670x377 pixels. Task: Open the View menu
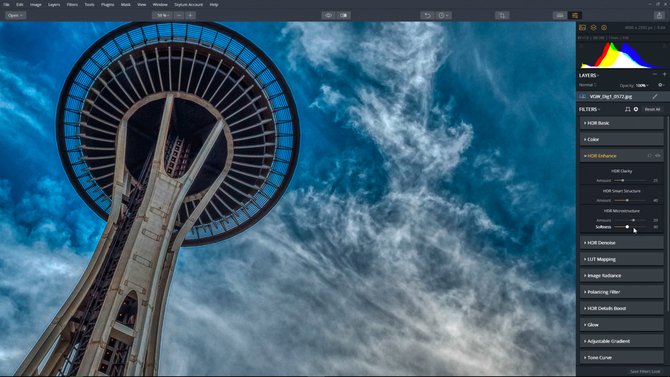pyautogui.click(x=141, y=5)
